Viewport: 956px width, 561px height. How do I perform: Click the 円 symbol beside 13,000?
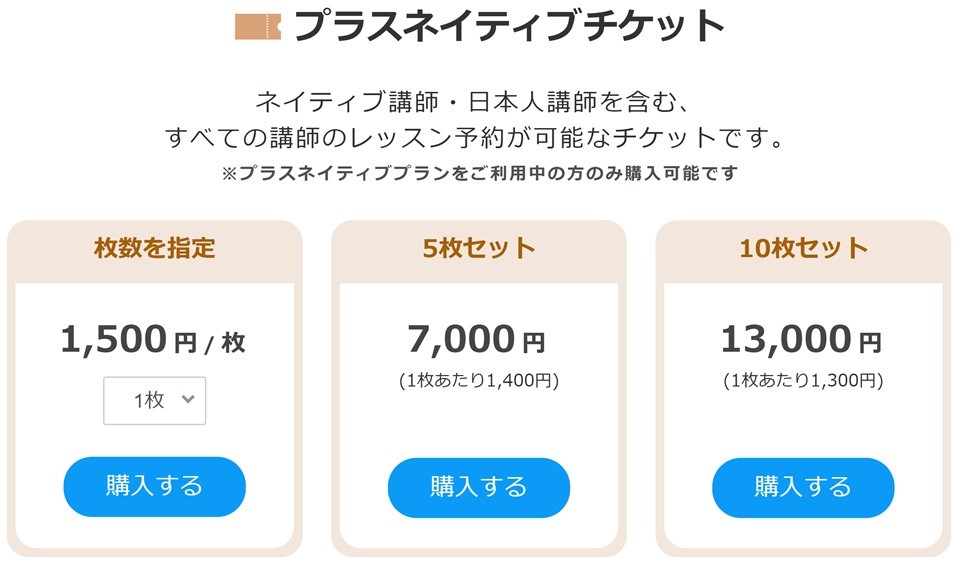(x=870, y=343)
